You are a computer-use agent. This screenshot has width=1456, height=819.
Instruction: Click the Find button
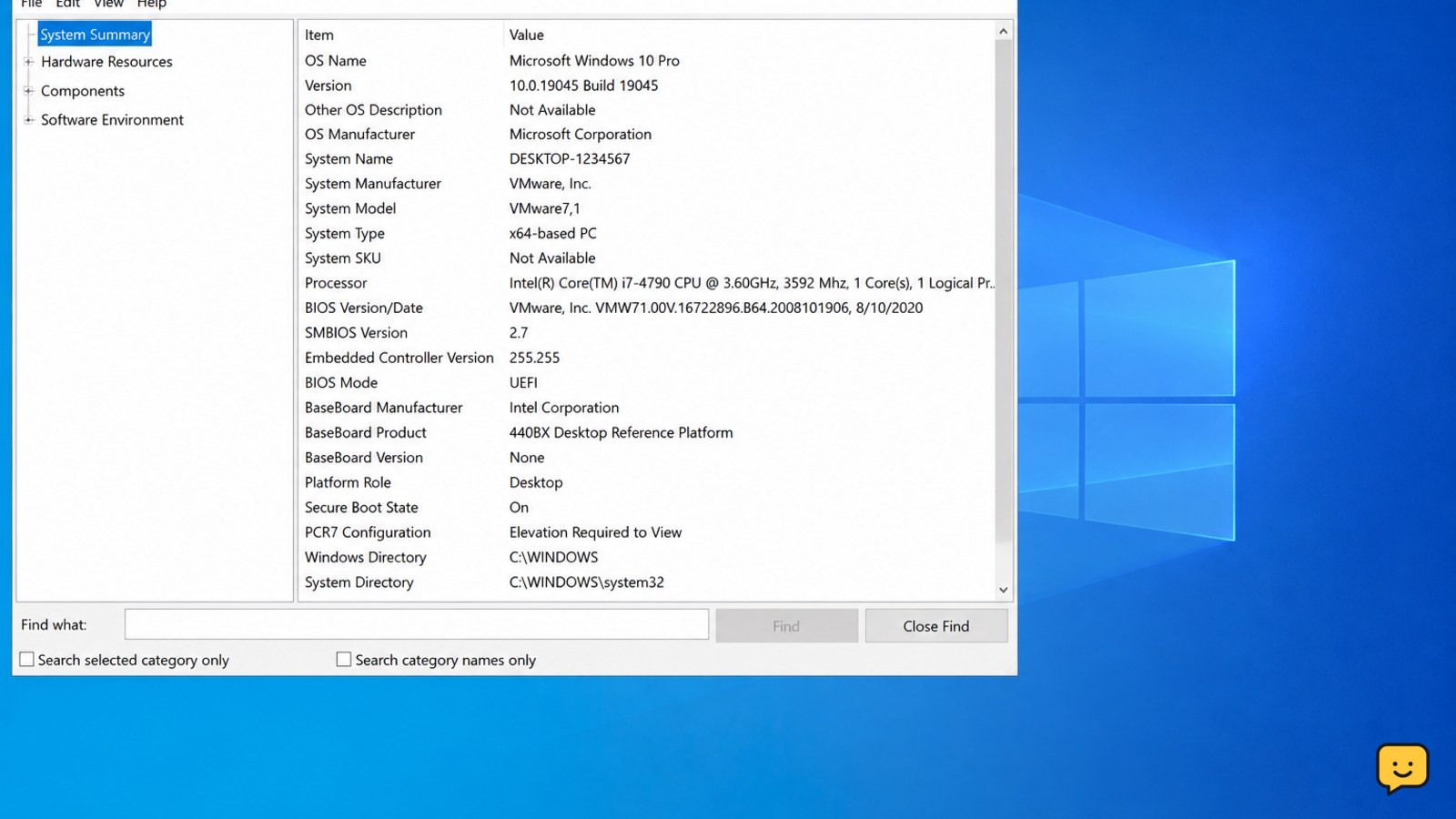coord(786,626)
